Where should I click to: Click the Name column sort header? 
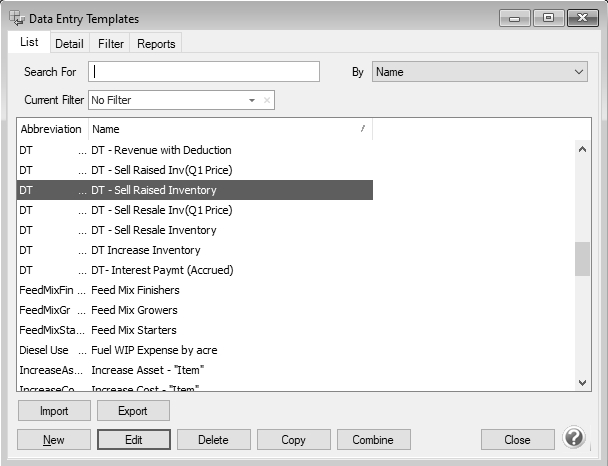[229, 129]
